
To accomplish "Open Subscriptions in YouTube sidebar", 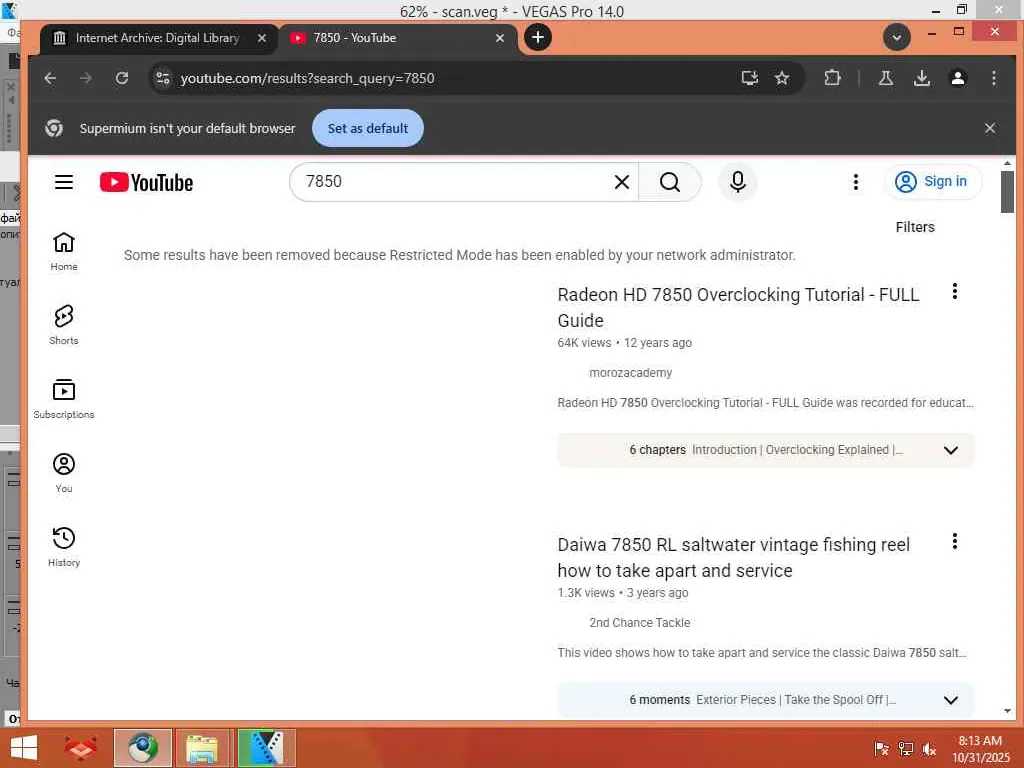I will pyautogui.click(x=63, y=399).
